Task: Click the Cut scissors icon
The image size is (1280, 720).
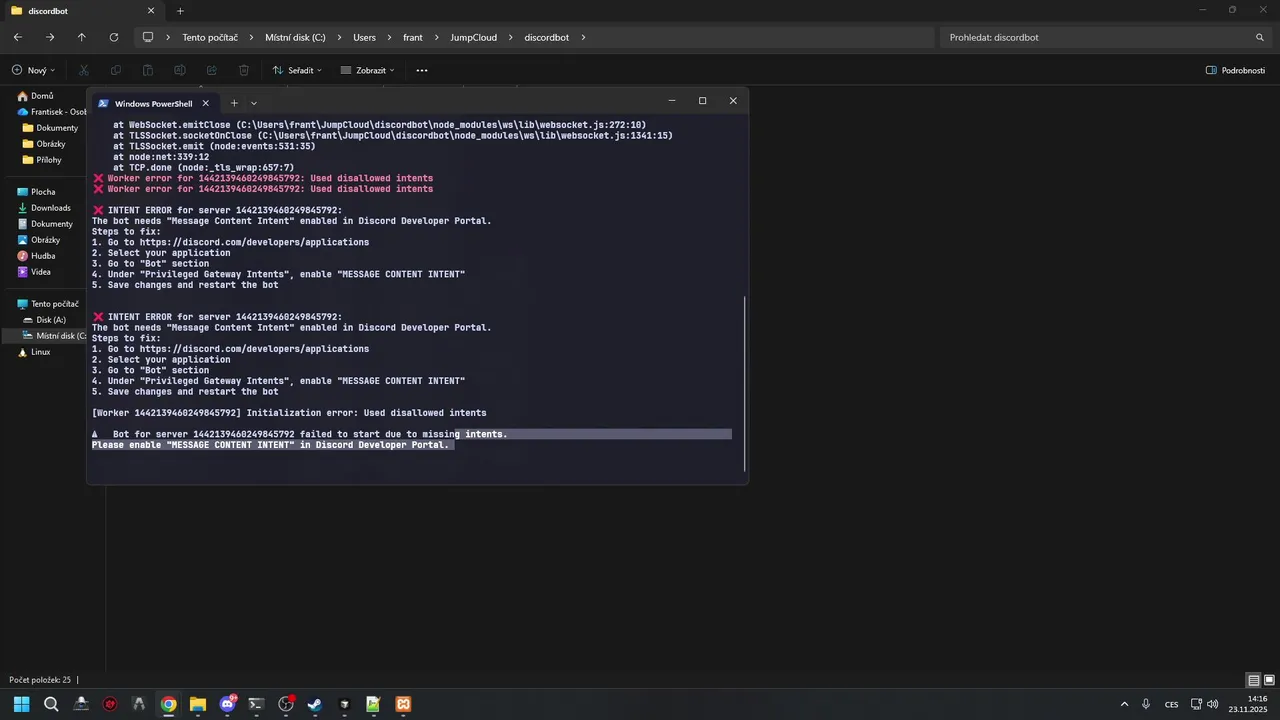Action: coord(84,70)
